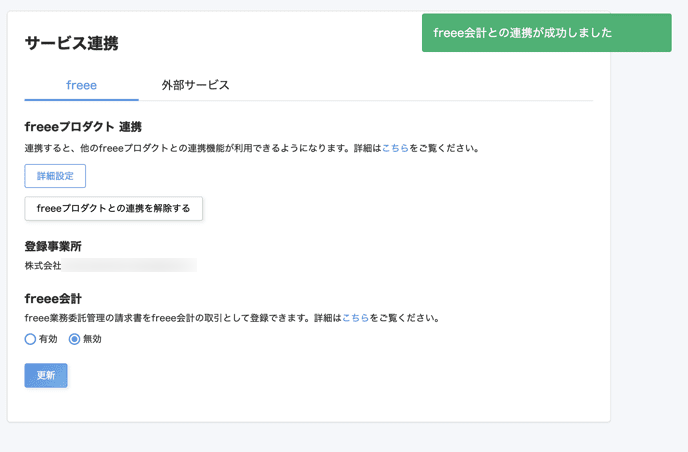This screenshot has height=452, width=688.
Task: Select the 無効 radio button
Action: click(74, 339)
